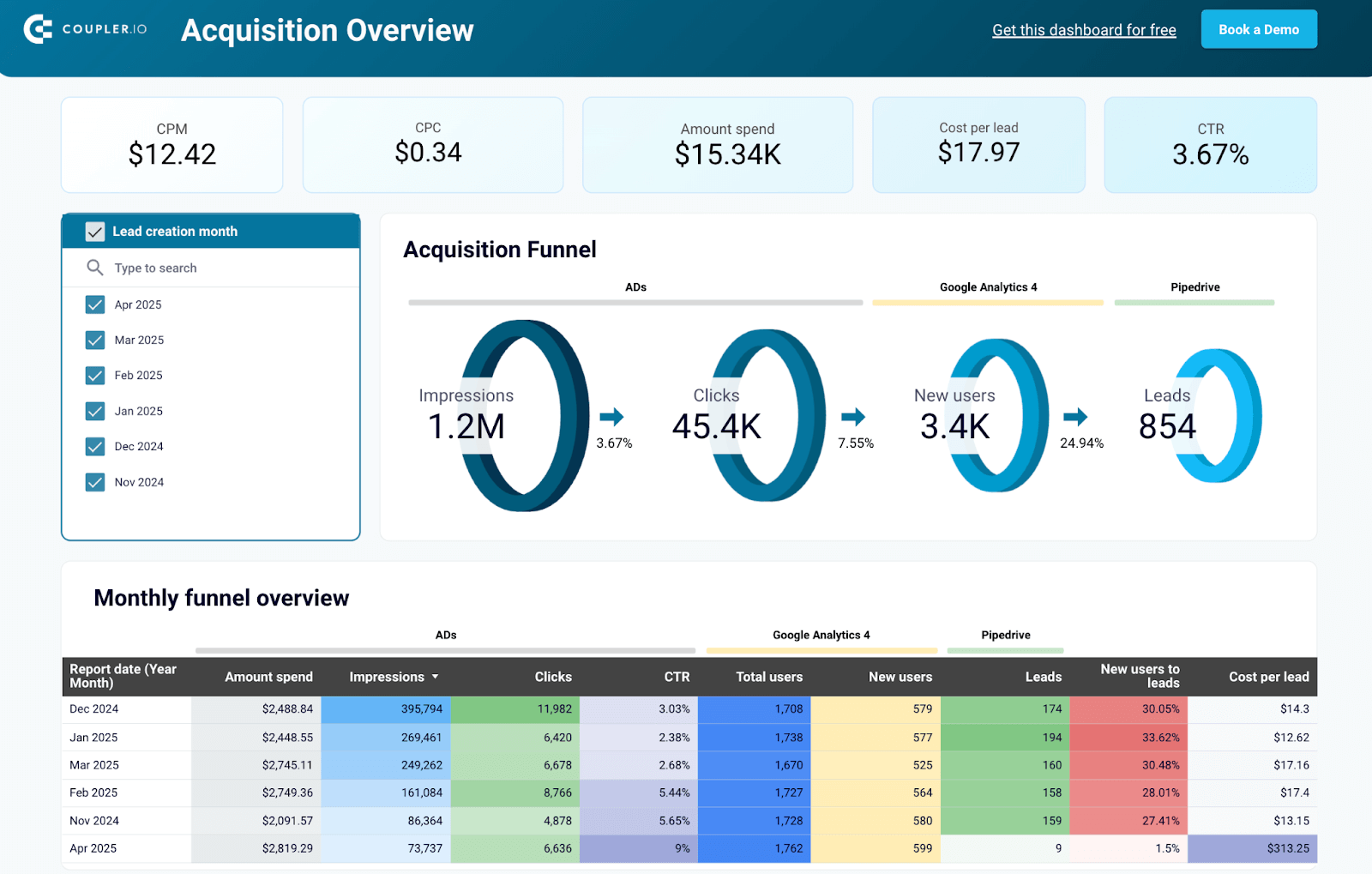This screenshot has width=1372, height=874.
Task: Sort table by Cost per lead header
Action: coord(1269,677)
